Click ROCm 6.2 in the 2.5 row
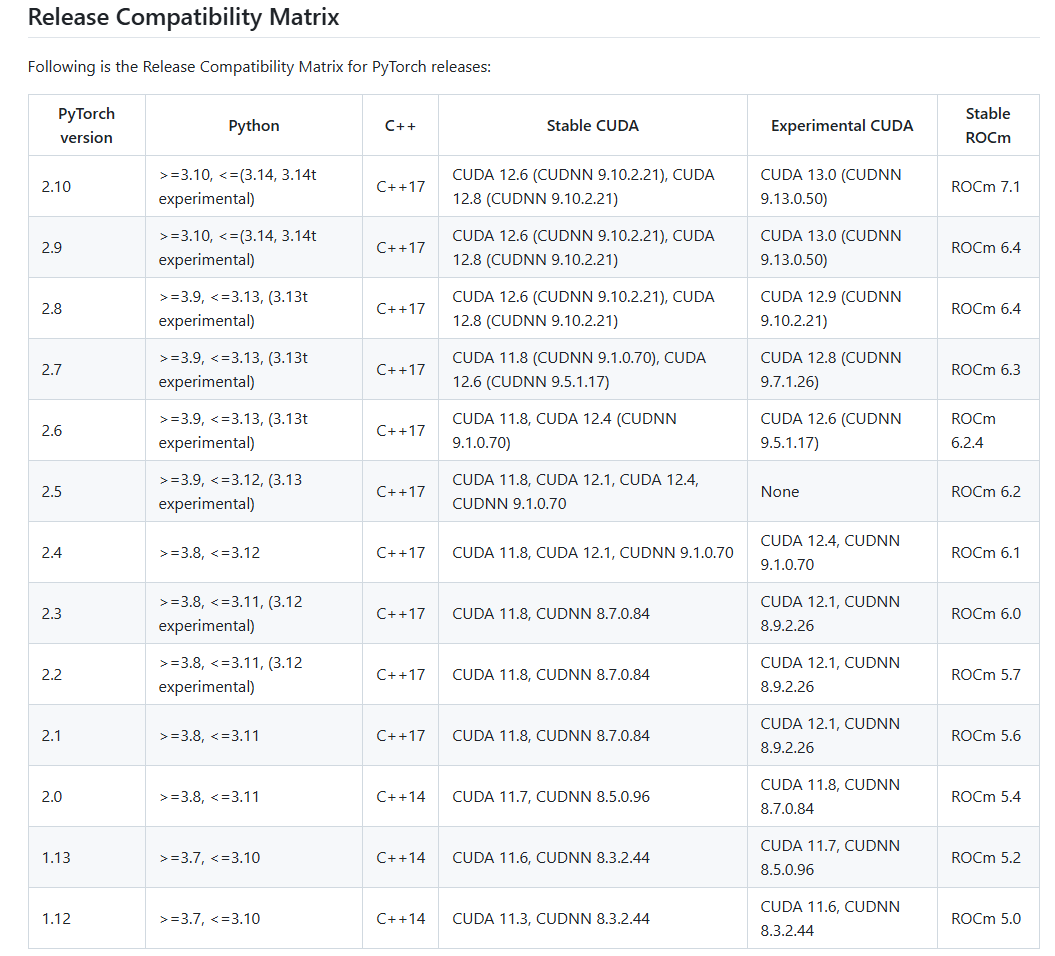Image resolution: width=1055 pixels, height=956 pixels. pyautogui.click(x=988, y=491)
